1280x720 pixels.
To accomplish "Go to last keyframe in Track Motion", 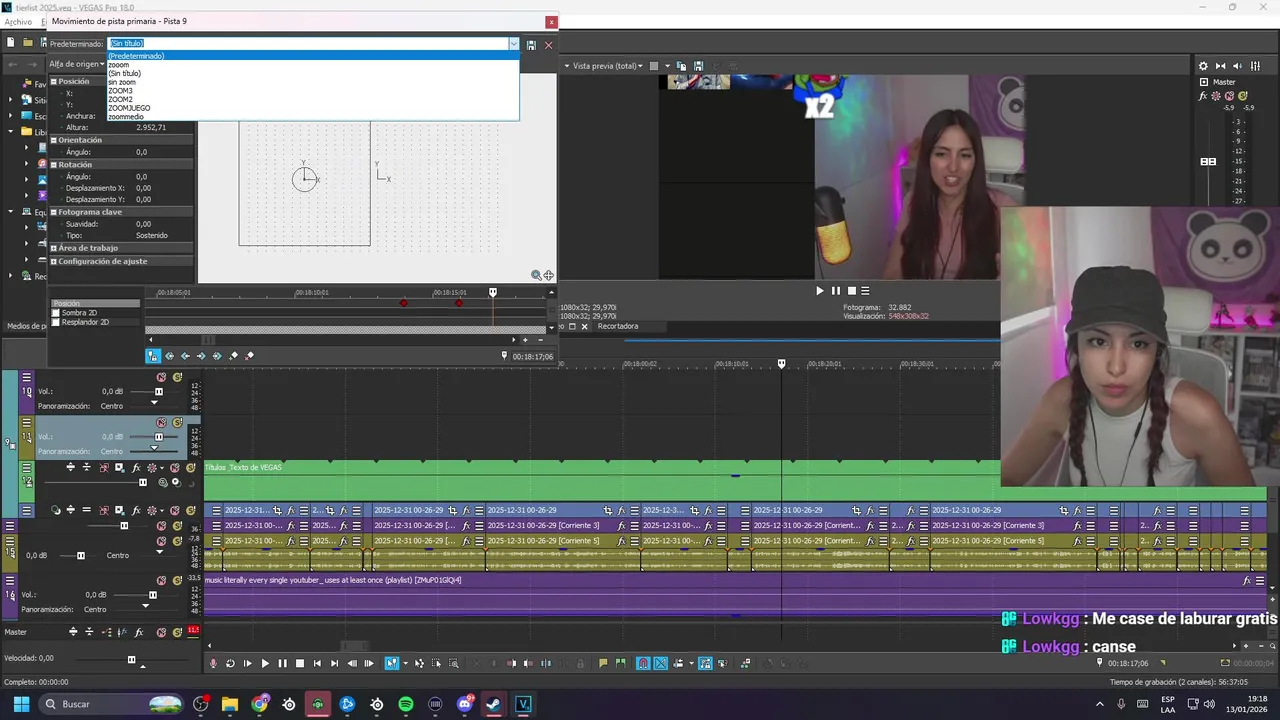I will [217, 356].
